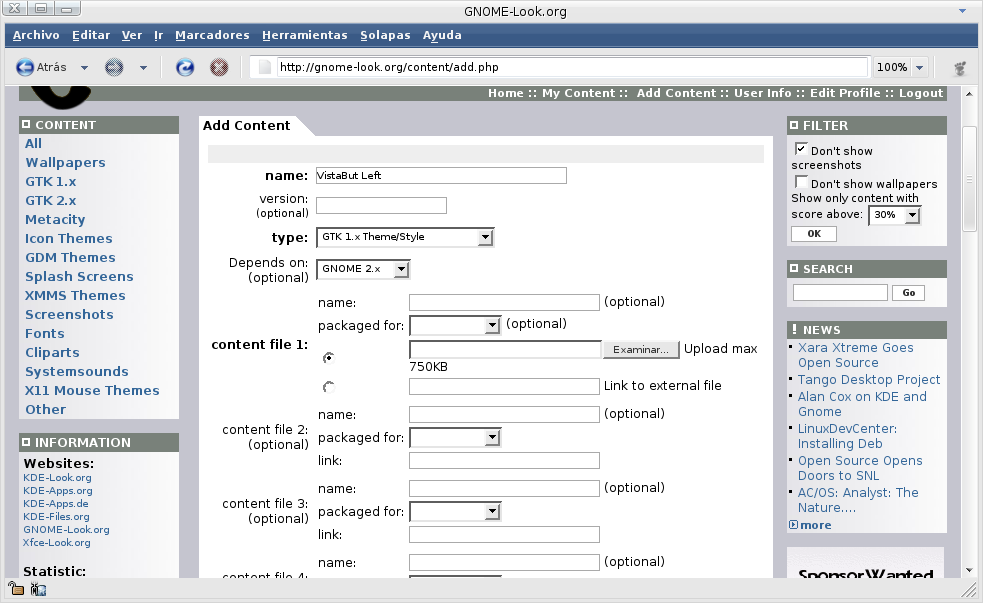Screen dimensions: 983x603
Task: Click the scrollbar down arrow
Action: [x=969, y=570]
